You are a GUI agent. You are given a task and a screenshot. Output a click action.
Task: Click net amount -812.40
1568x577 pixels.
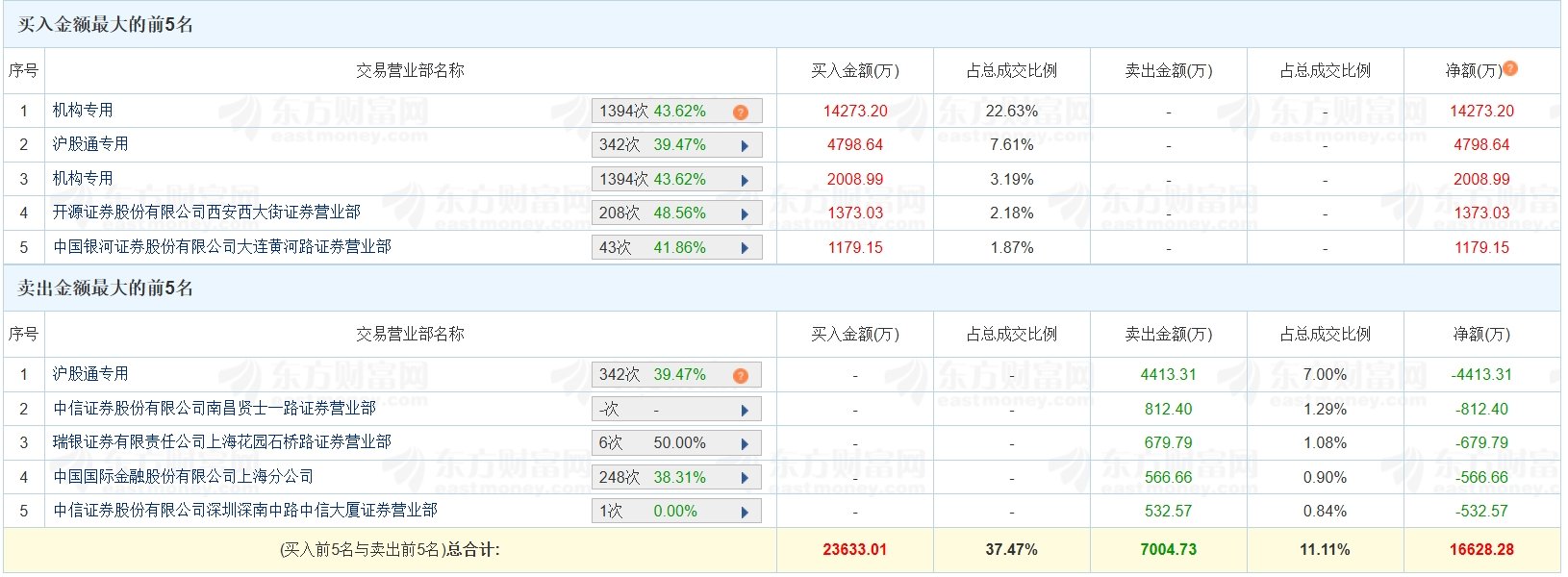(1481, 409)
